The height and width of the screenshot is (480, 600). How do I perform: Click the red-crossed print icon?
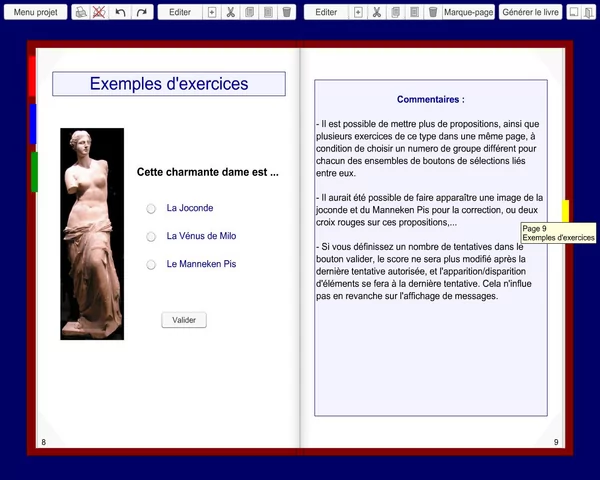click(x=99, y=12)
